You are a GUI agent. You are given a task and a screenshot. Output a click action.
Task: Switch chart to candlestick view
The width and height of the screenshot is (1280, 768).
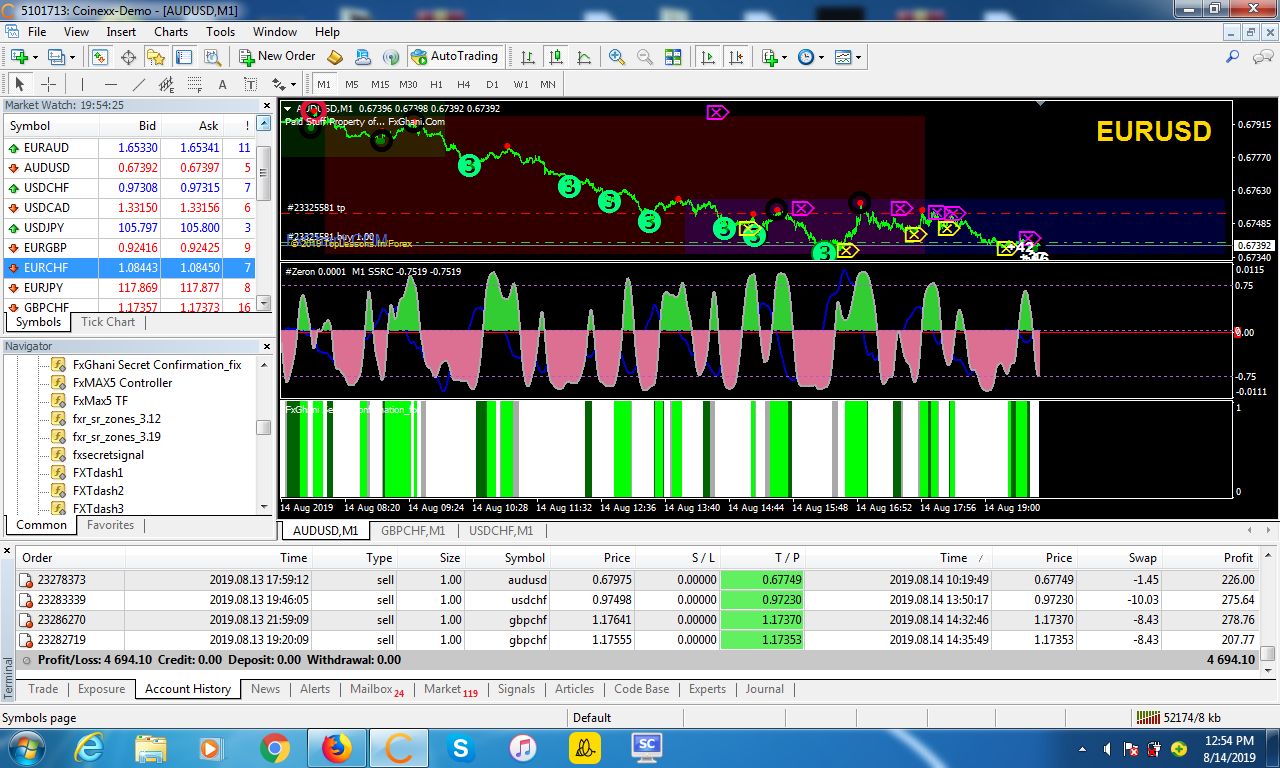(x=556, y=57)
